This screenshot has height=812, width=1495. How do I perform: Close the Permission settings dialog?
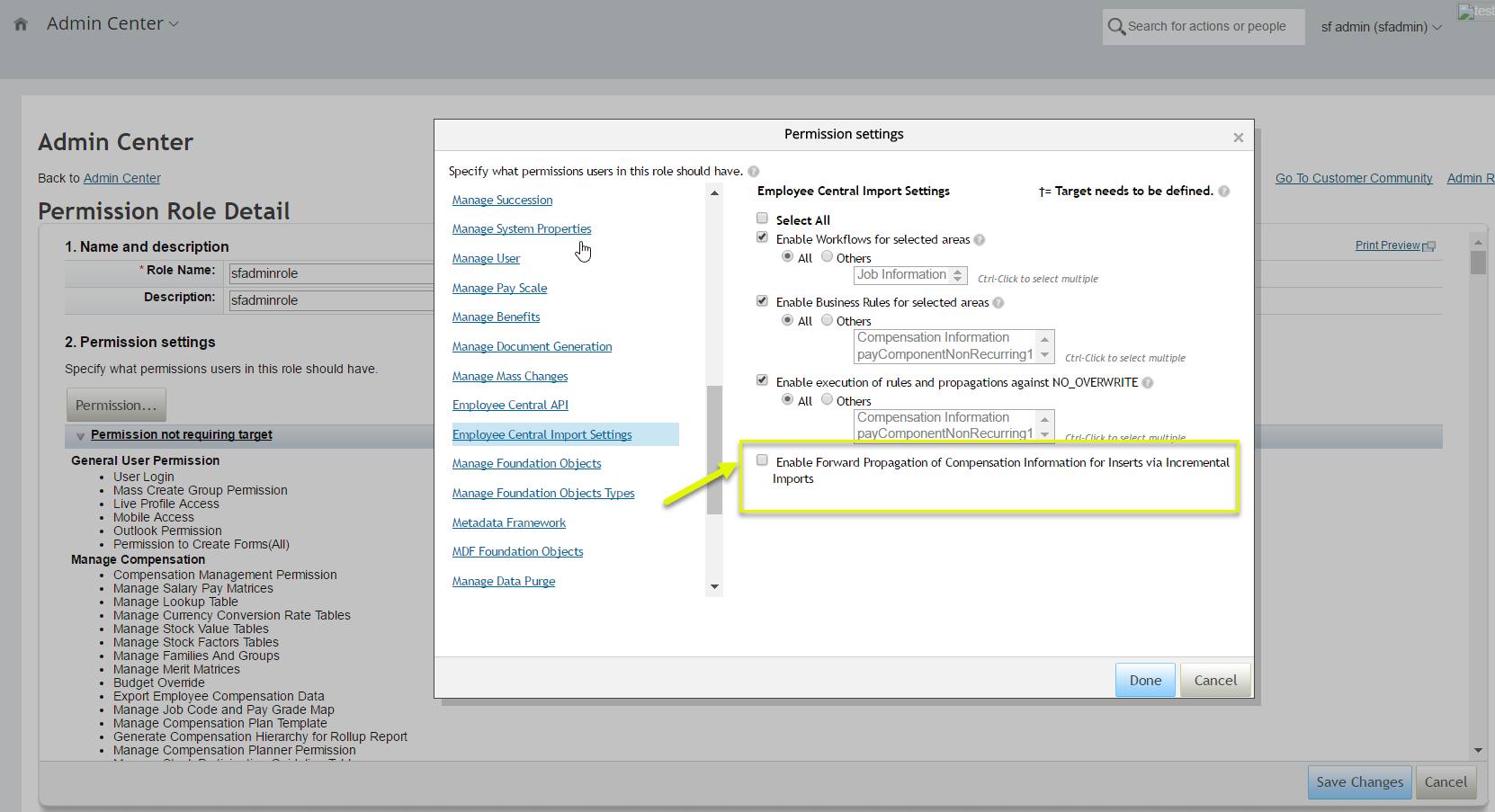coord(1239,138)
